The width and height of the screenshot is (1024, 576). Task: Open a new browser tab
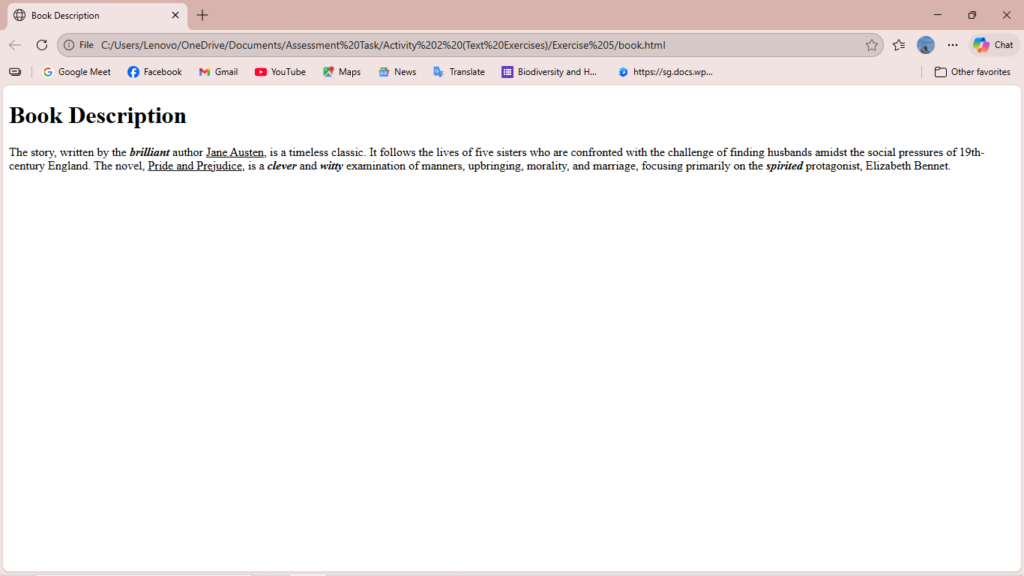pos(203,15)
